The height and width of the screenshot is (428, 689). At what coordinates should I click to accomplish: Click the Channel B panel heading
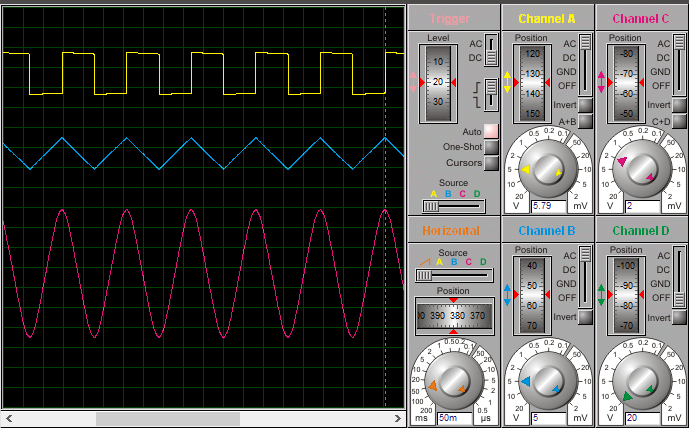point(547,231)
